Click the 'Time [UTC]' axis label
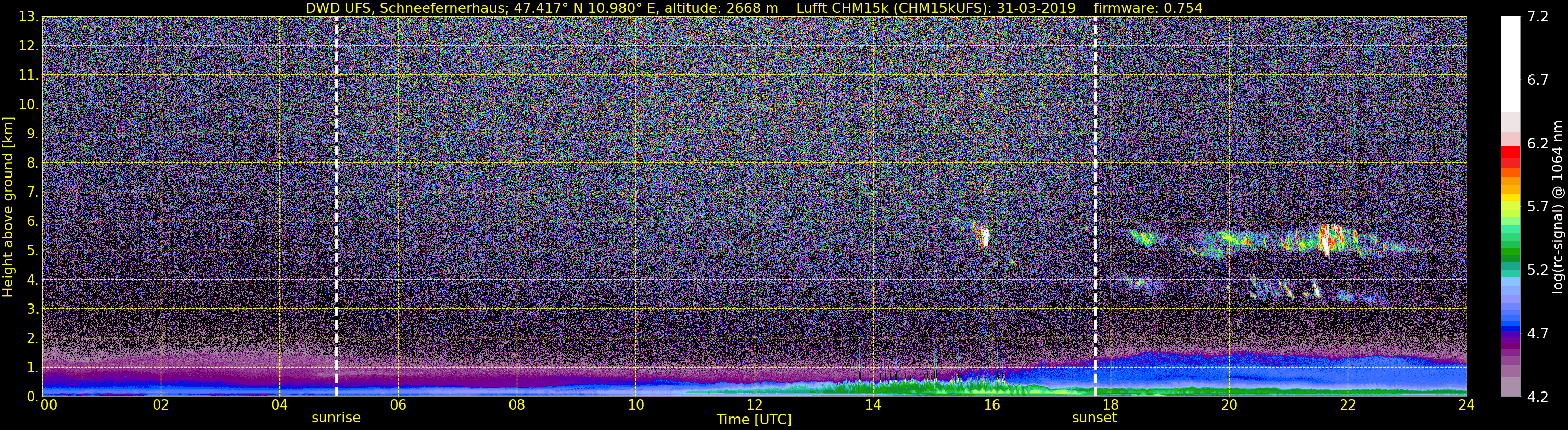The image size is (1568, 430). coord(754,420)
